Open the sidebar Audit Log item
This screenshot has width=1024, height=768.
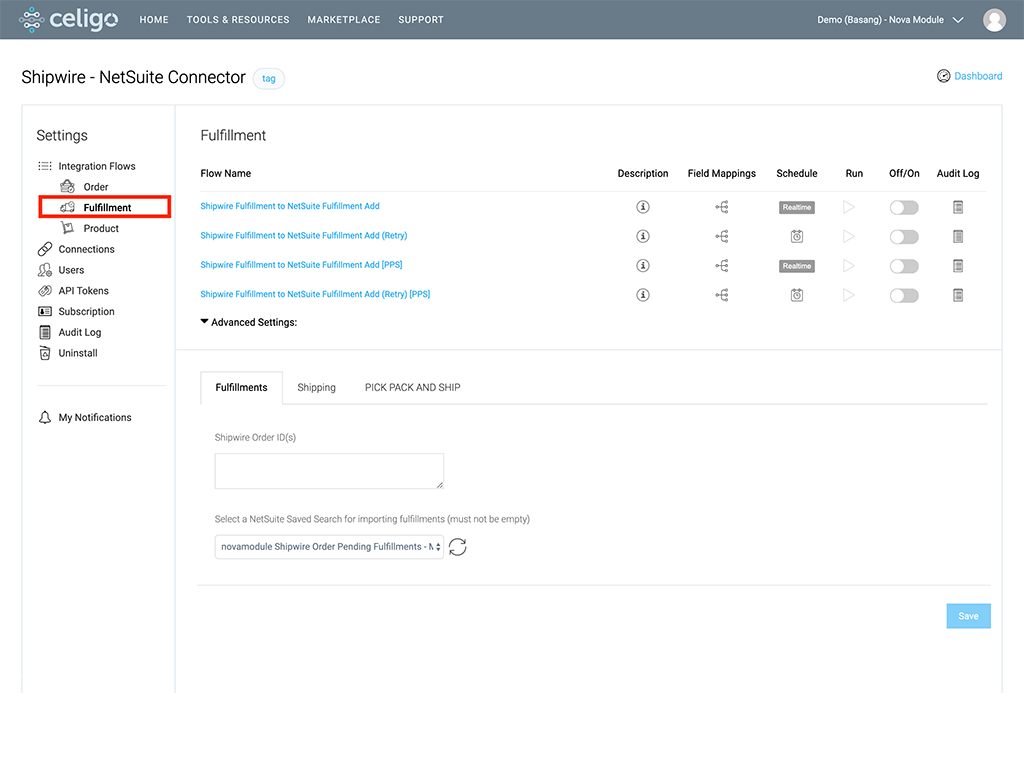(x=80, y=332)
